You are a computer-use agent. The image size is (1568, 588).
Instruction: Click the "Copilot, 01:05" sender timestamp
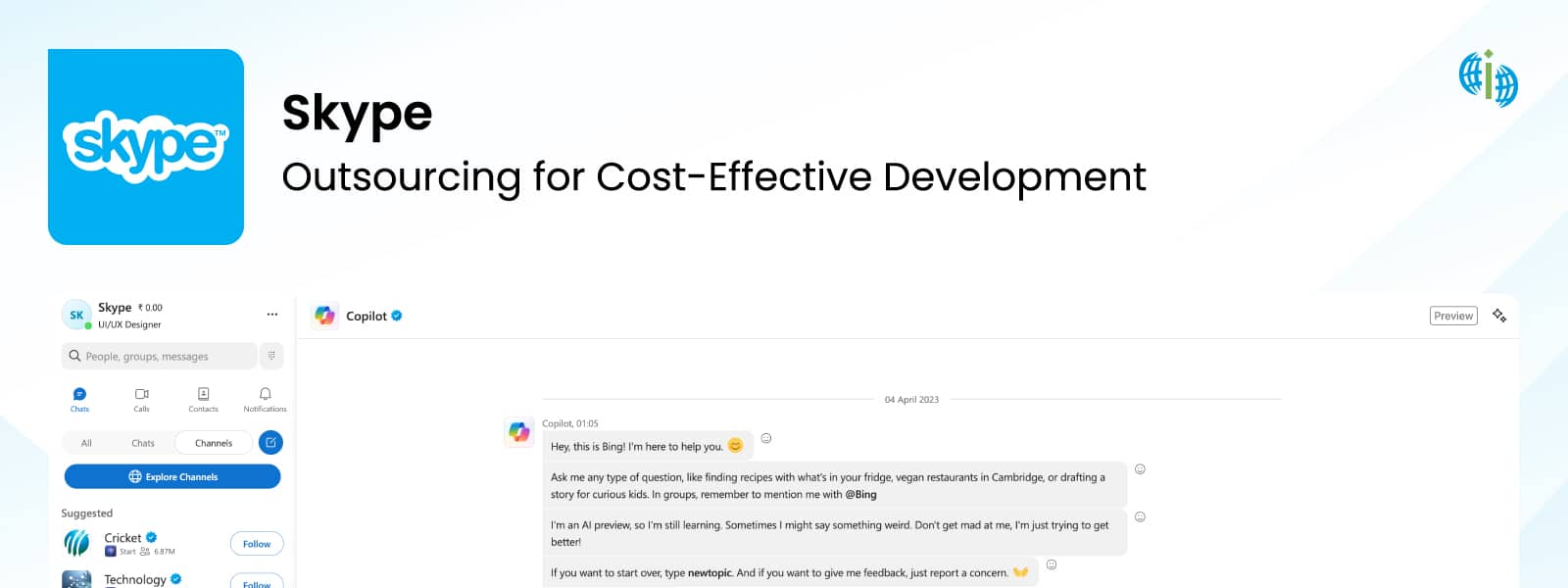point(570,423)
